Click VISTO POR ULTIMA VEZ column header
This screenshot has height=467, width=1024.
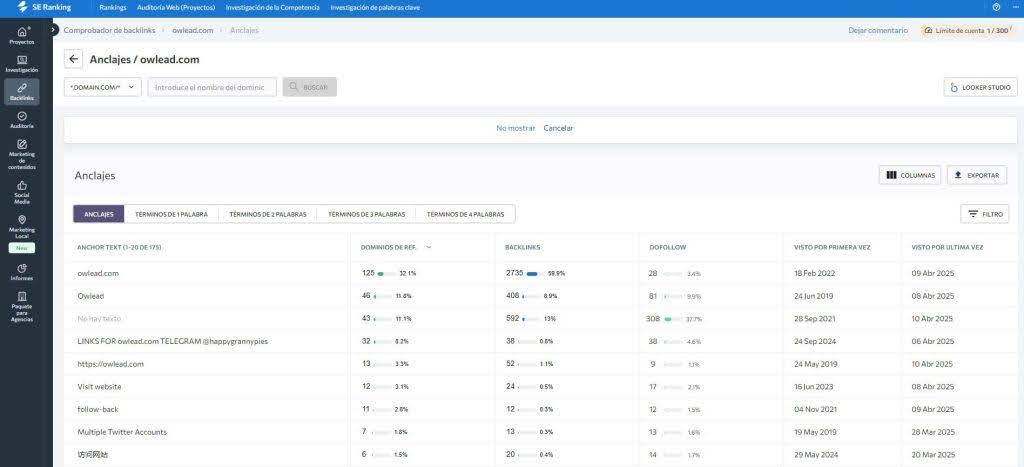(x=948, y=248)
